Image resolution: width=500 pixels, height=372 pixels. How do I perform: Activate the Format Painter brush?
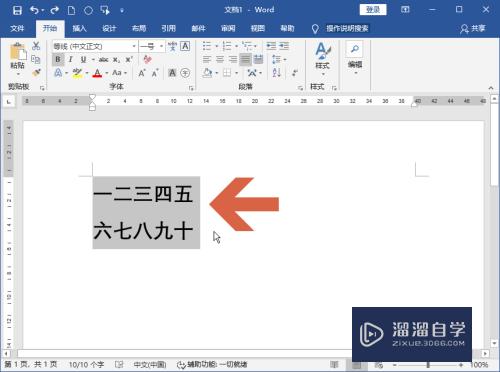36,72
